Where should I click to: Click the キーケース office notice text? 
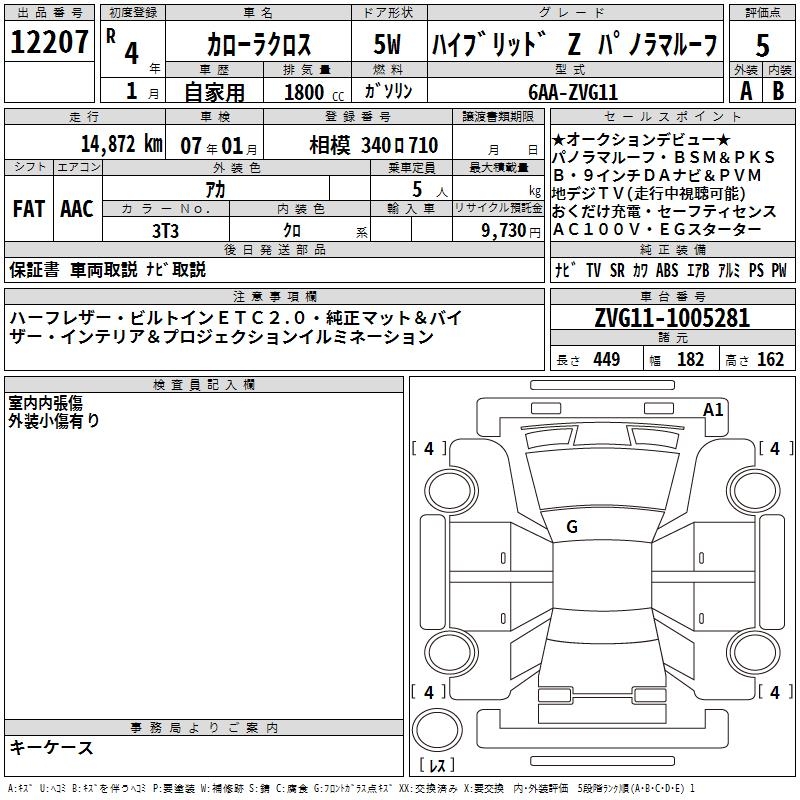[x=52, y=747]
